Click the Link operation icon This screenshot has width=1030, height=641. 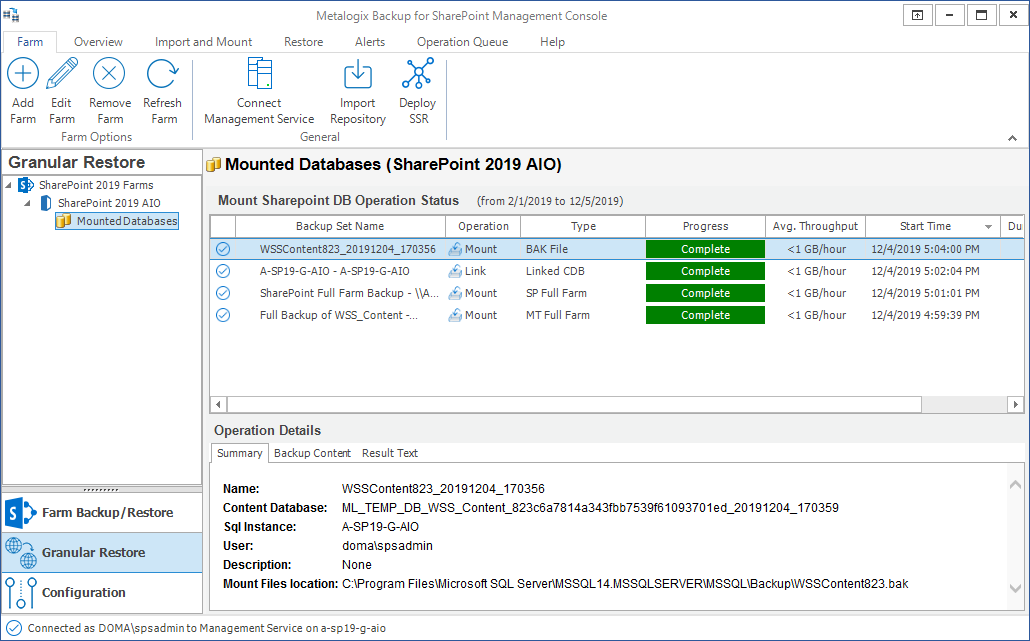coord(455,271)
